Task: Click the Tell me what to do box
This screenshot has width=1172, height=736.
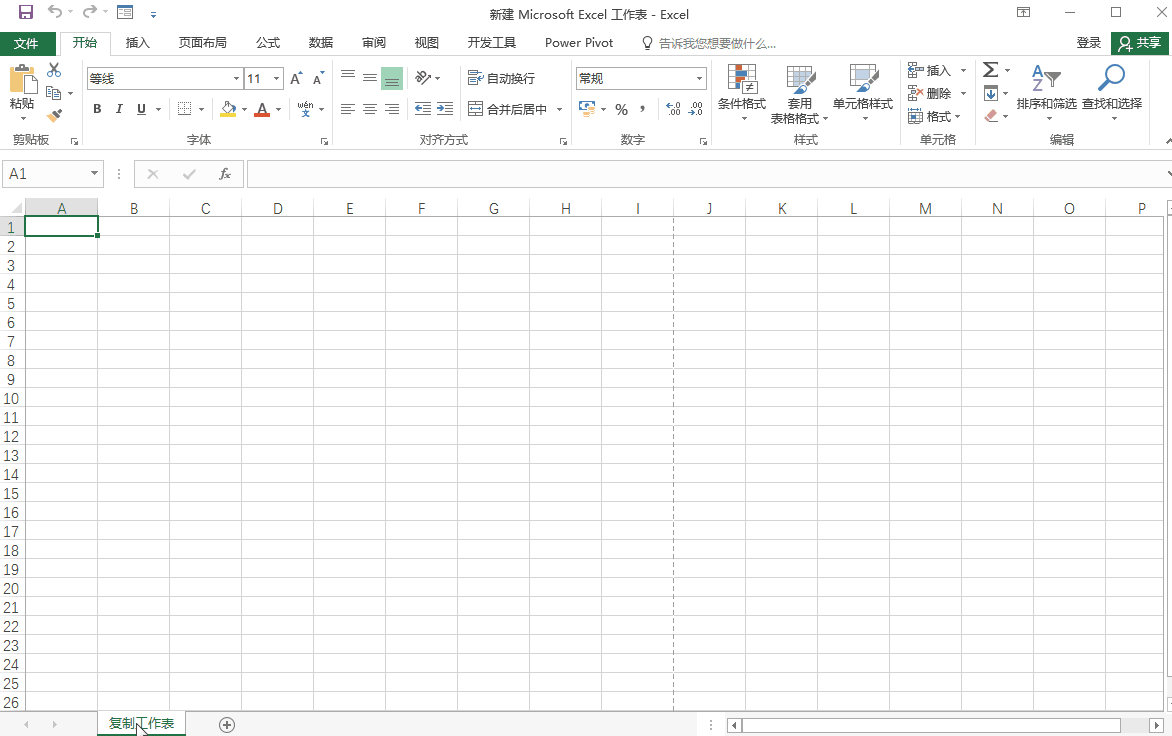Action: point(709,43)
